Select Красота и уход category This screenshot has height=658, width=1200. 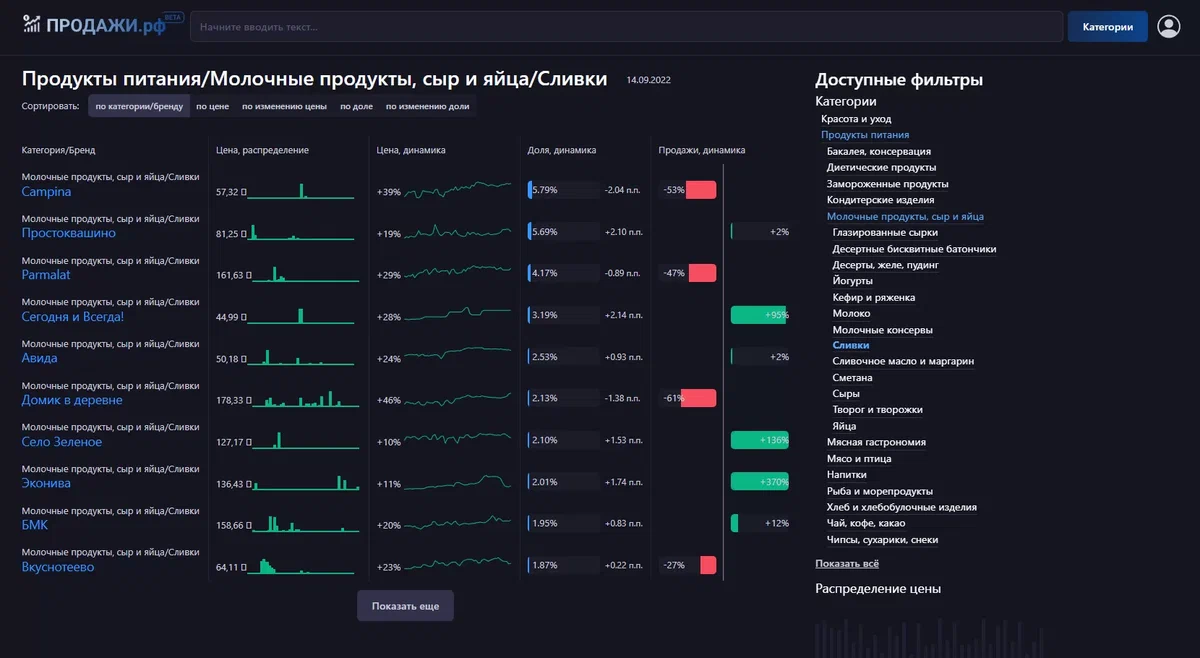point(856,119)
